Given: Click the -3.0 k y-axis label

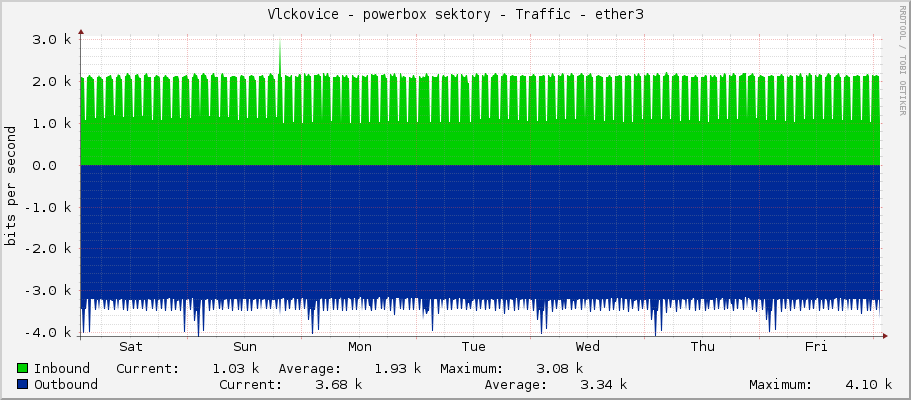Looking at the screenshot, I should coord(48,291).
